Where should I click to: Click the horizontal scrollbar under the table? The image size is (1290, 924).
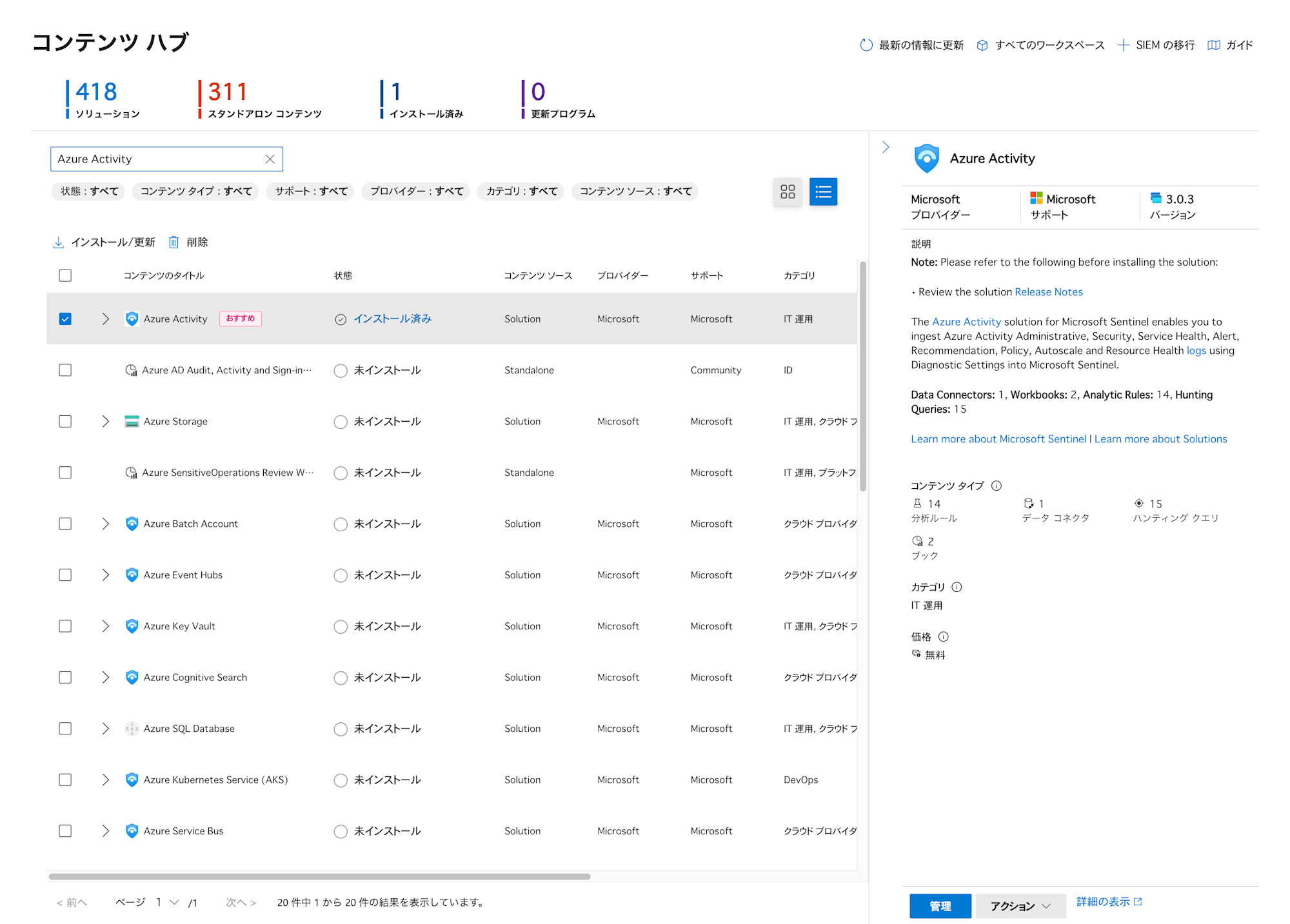[320, 876]
